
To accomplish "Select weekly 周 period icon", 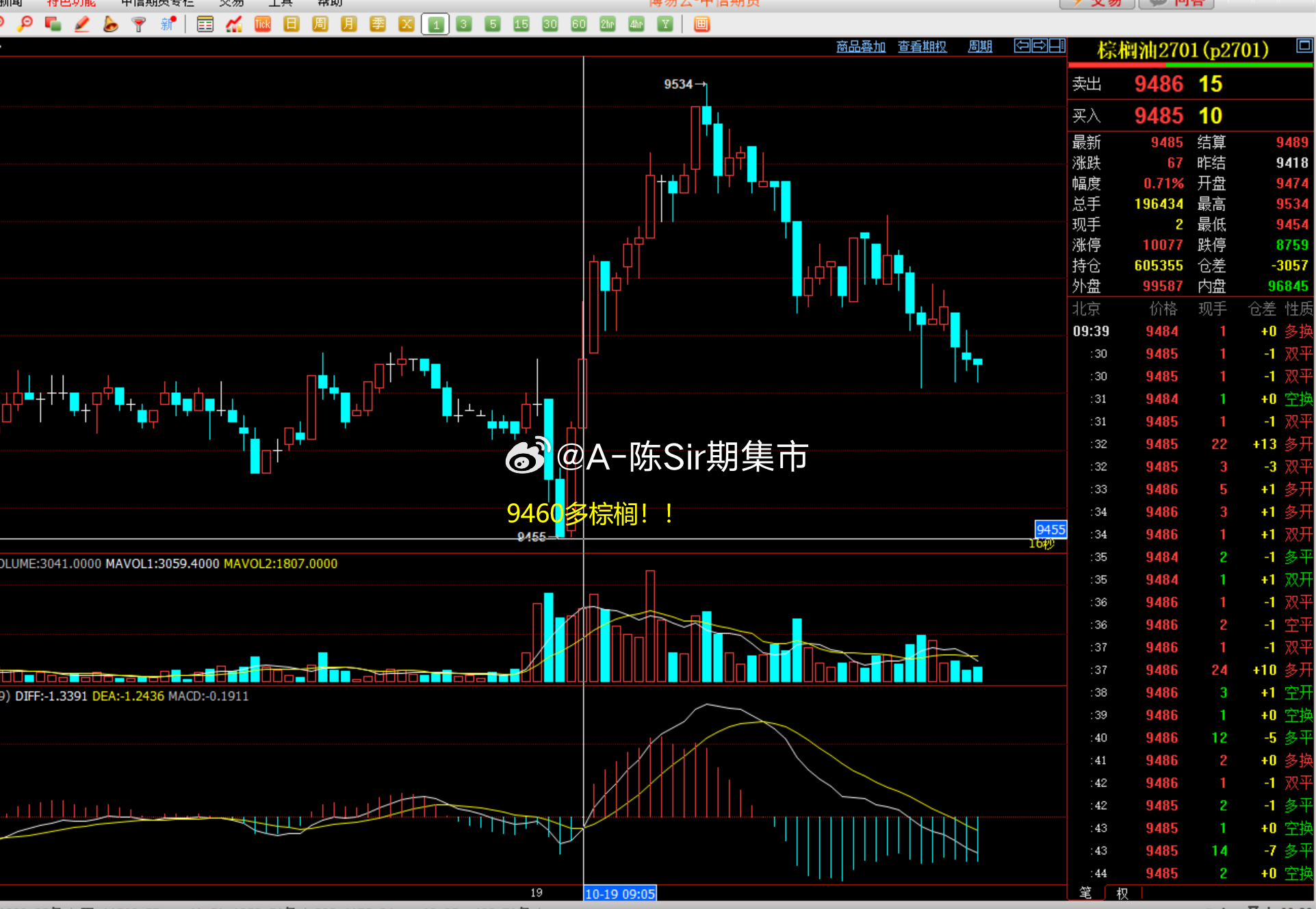I will pos(320,25).
